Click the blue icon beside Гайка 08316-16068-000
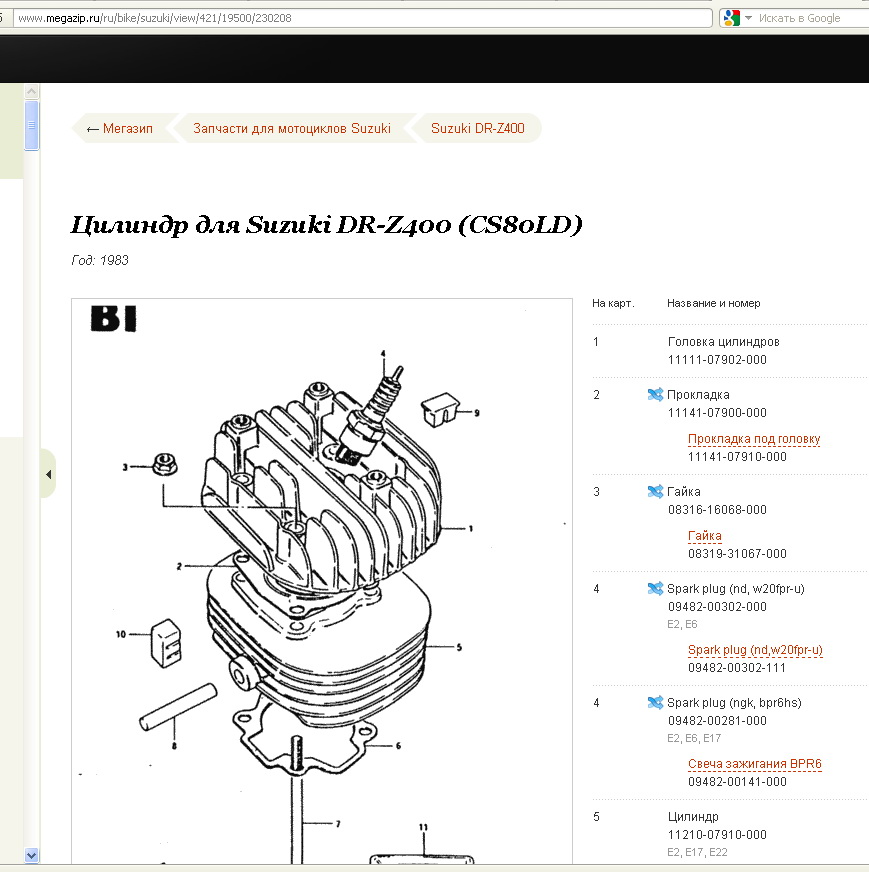Image resolution: width=869 pixels, height=872 pixels. pos(656,492)
